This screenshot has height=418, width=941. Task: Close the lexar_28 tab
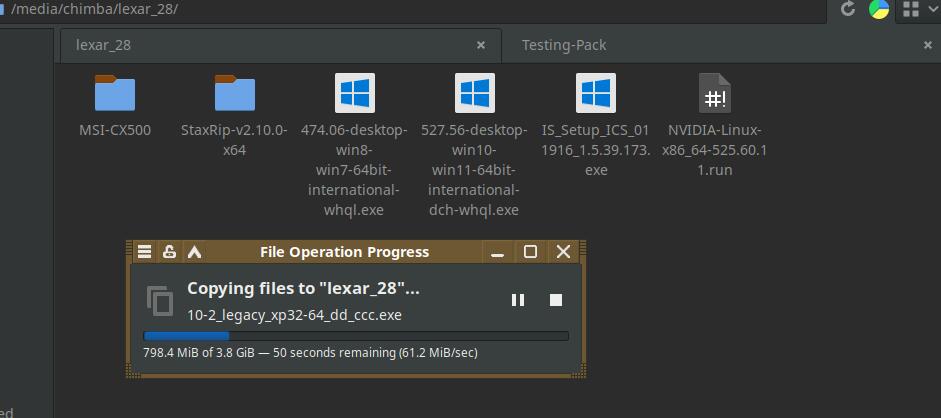[481, 45]
